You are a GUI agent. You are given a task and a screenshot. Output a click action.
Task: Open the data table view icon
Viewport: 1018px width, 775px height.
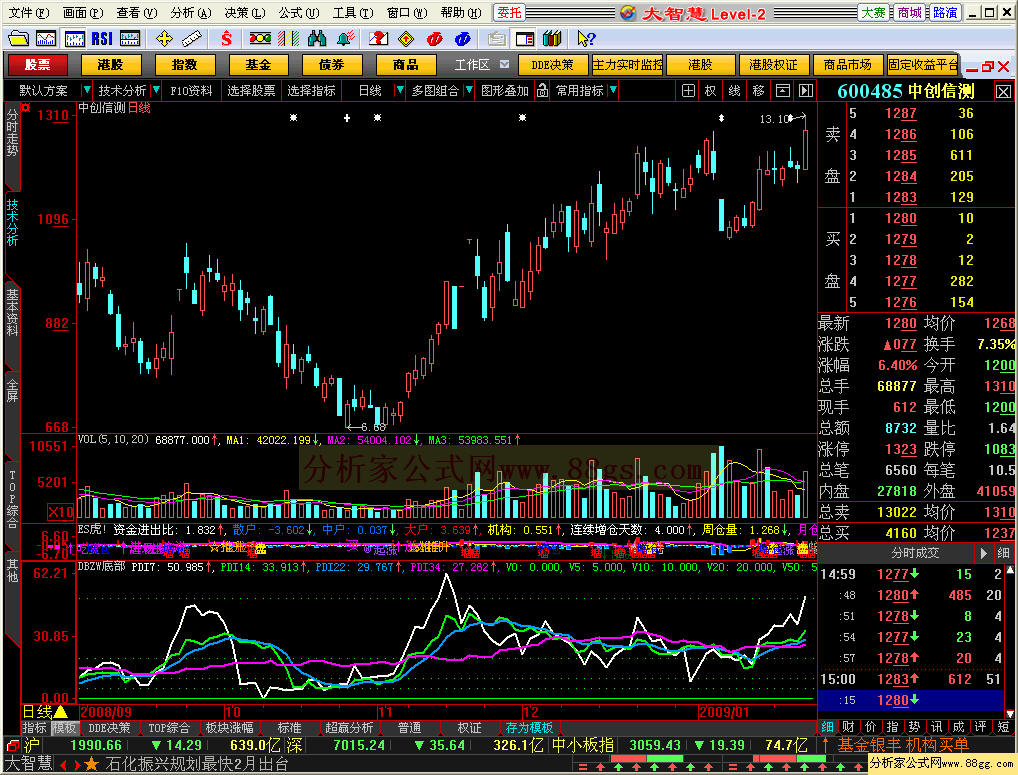coord(130,39)
